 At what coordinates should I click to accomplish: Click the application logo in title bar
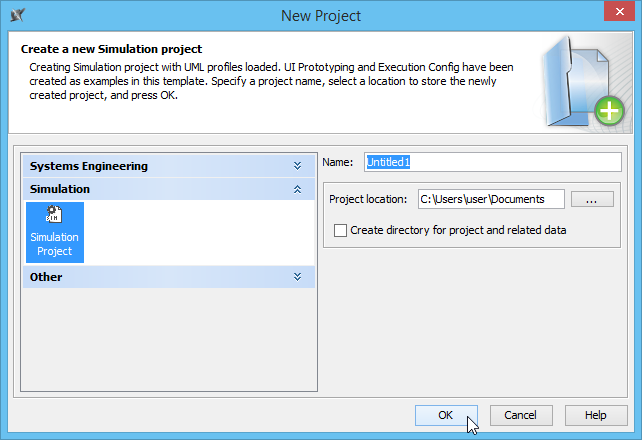[x=16, y=15]
